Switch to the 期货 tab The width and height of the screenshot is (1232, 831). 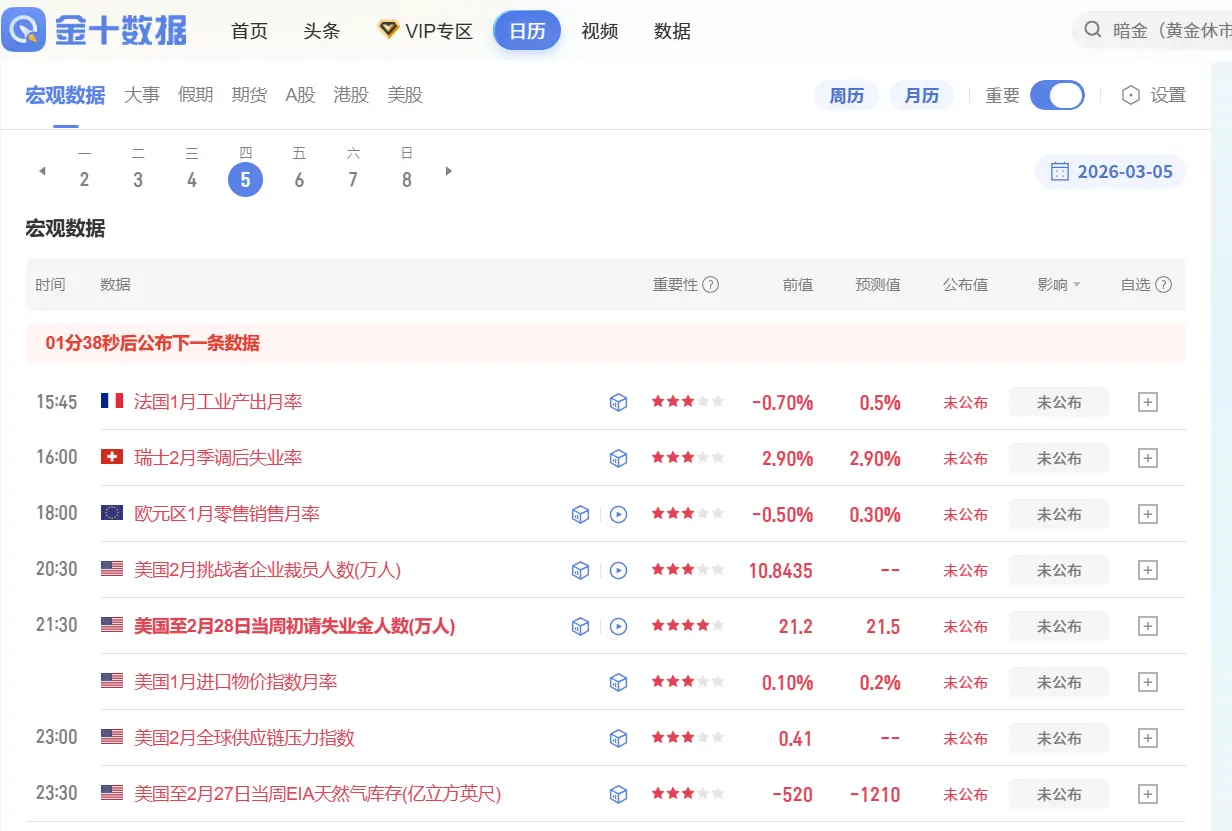click(249, 95)
